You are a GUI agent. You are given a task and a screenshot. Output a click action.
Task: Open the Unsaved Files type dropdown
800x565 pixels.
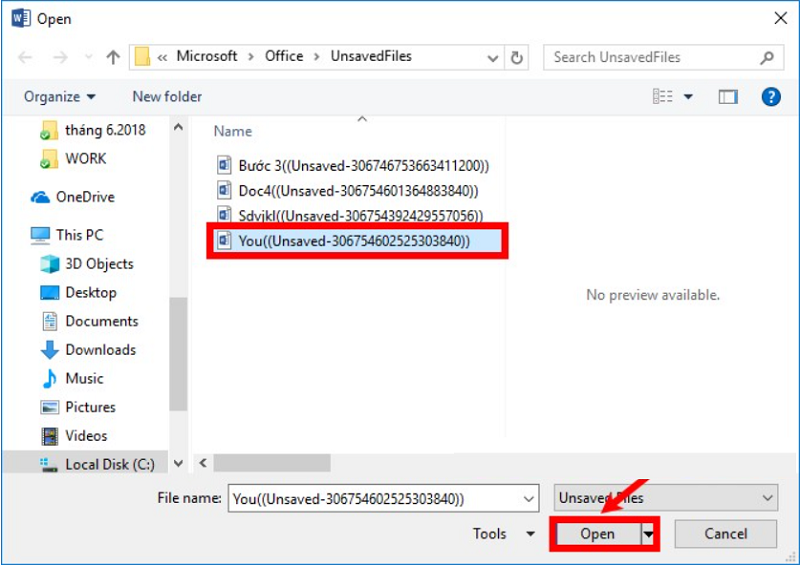click(x=666, y=498)
